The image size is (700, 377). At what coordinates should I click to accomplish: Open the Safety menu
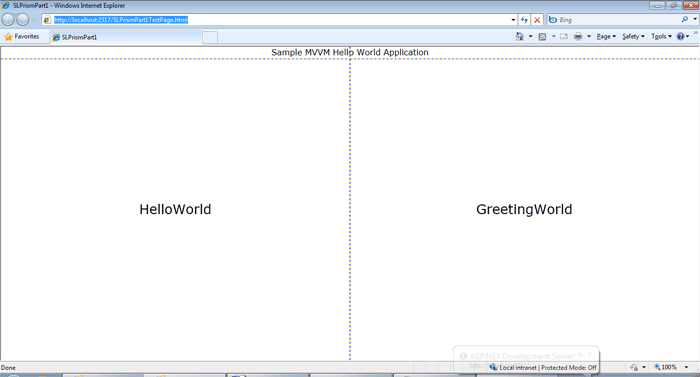[x=633, y=37]
